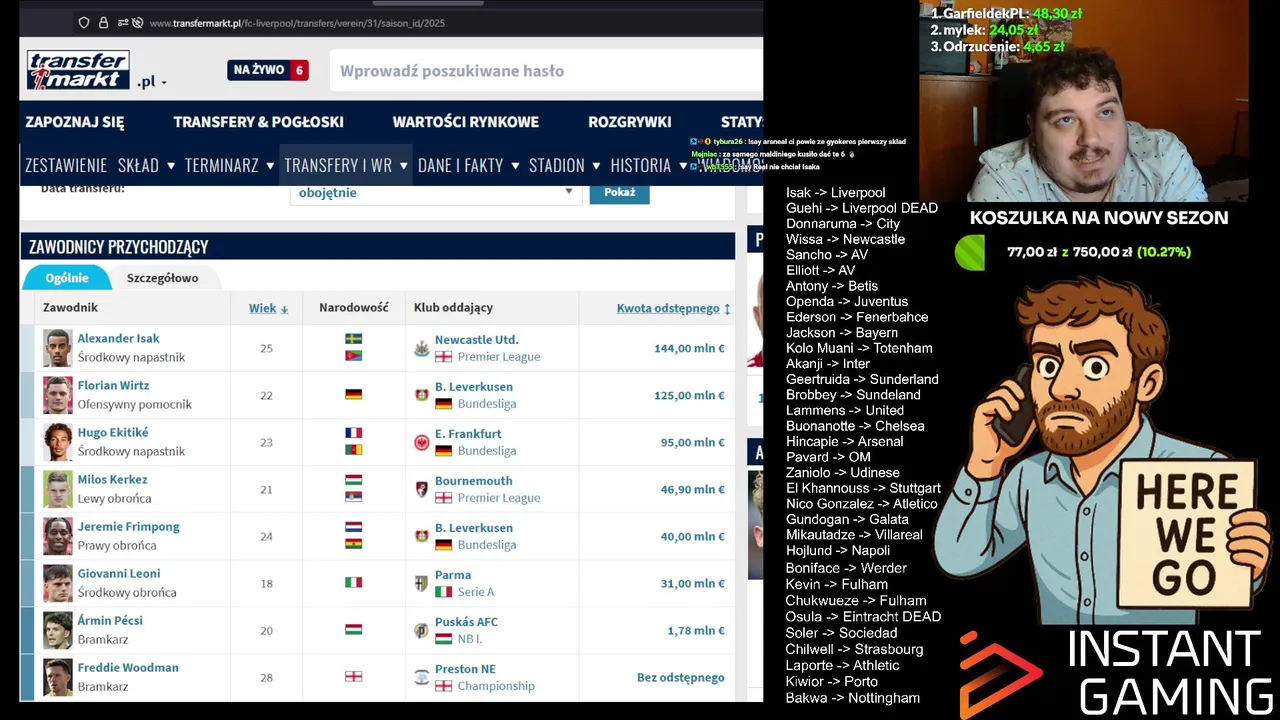Viewport: 1280px width, 720px height.
Task: Click the 'Klub oddający' column header
Action: pyautogui.click(x=453, y=308)
